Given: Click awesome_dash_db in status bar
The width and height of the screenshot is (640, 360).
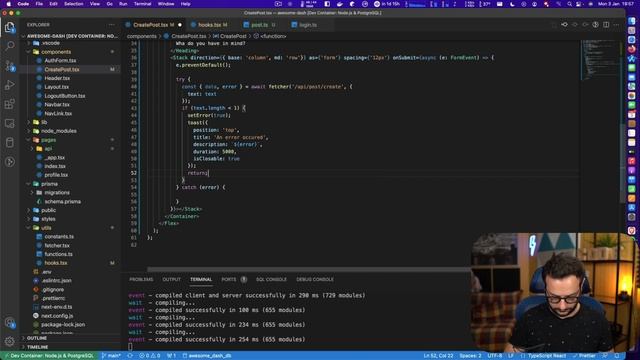Looking at the screenshot, I should coord(207,356).
